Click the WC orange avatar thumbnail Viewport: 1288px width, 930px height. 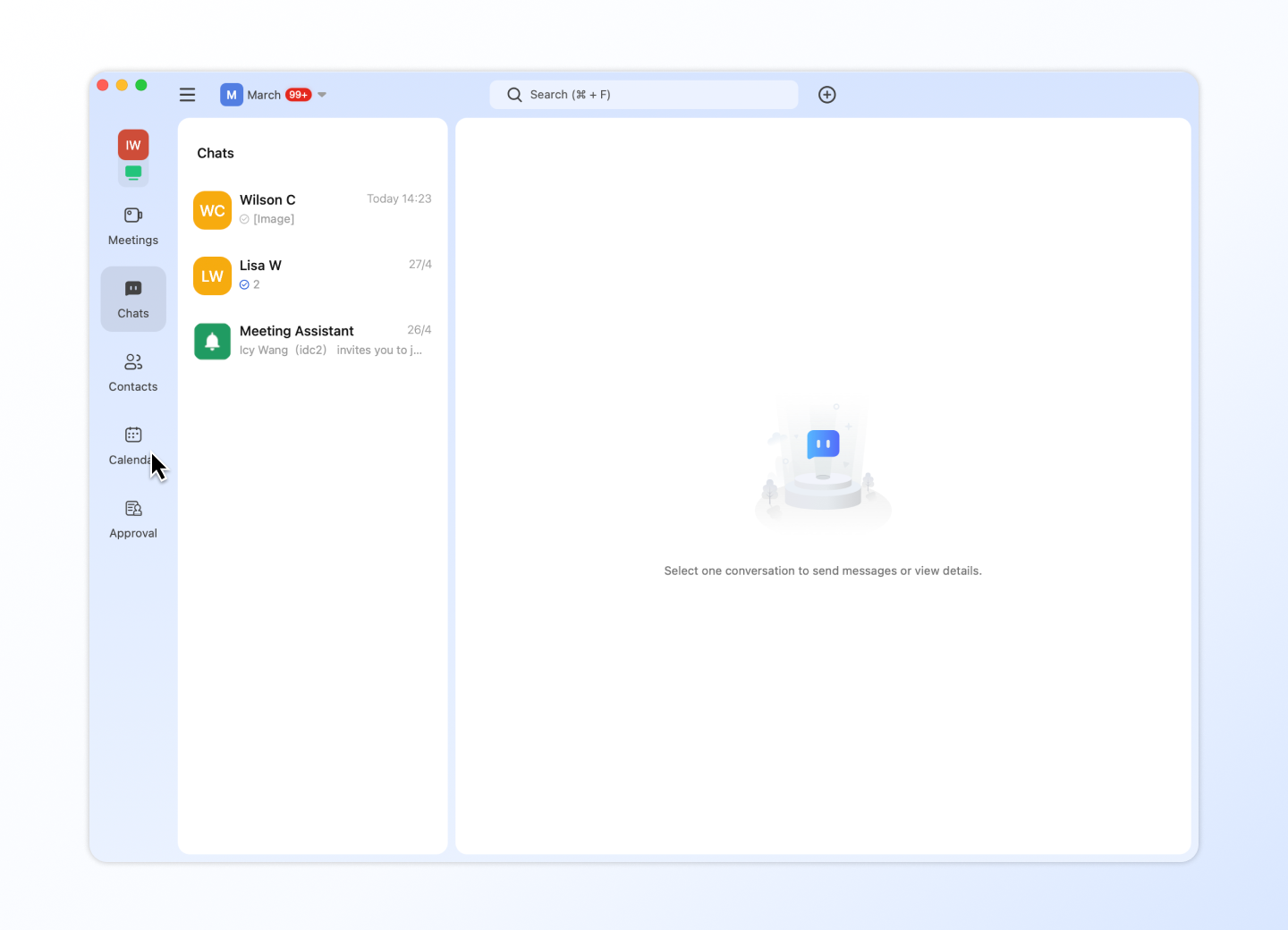coord(212,211)
